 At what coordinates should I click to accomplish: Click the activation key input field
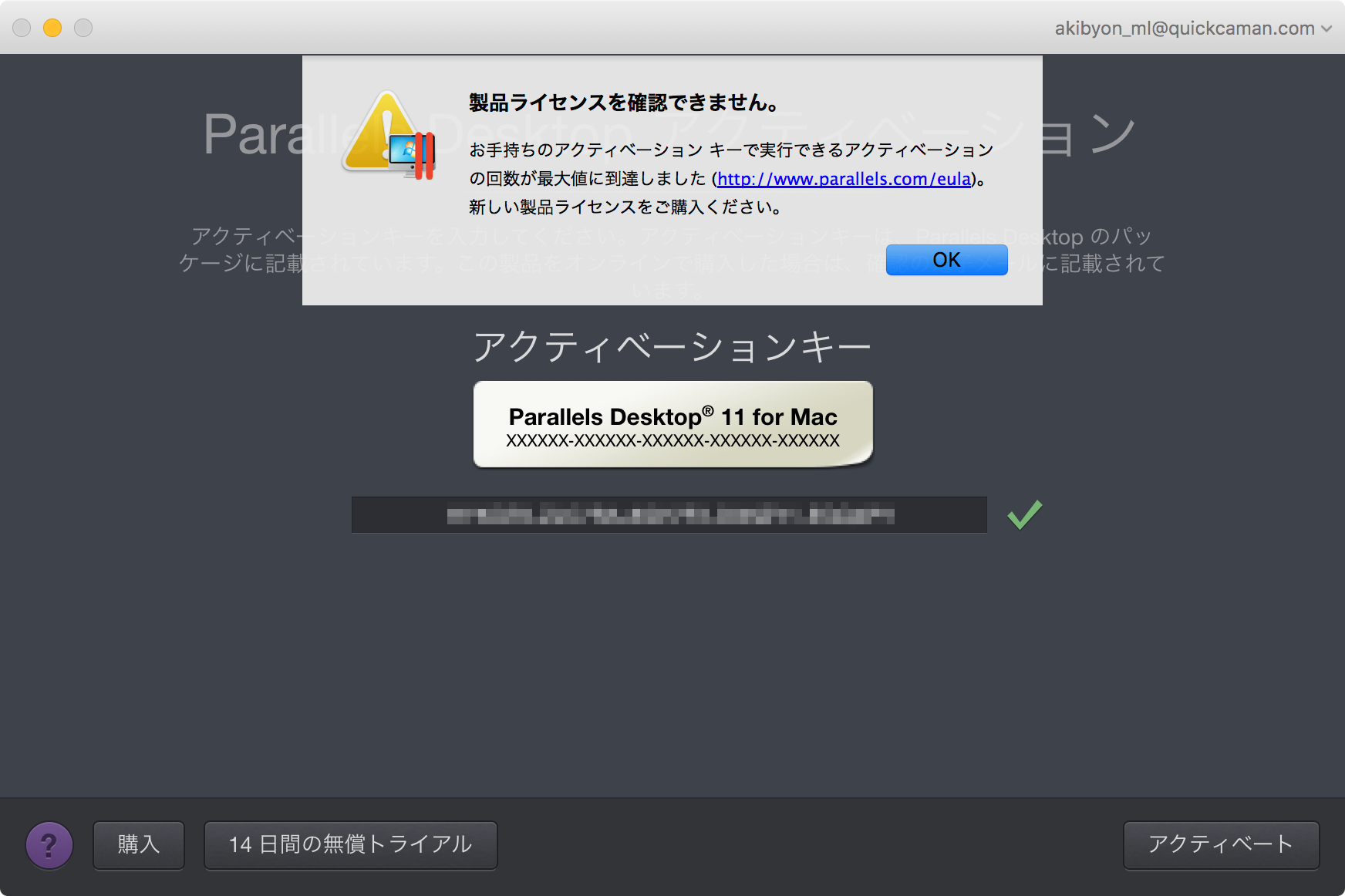pyautogui.click(x=669, y=515)
